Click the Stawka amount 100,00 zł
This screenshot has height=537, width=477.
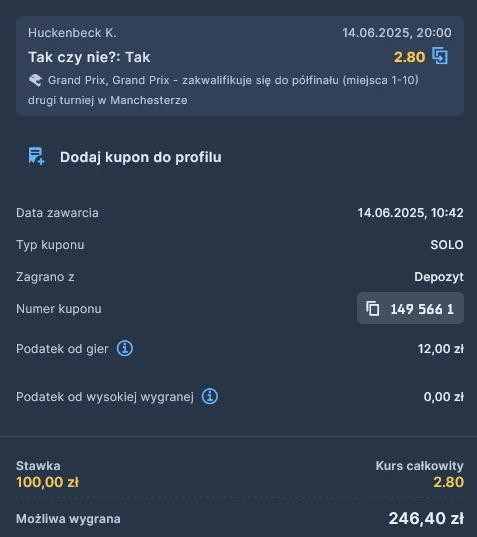click(47, 482)
